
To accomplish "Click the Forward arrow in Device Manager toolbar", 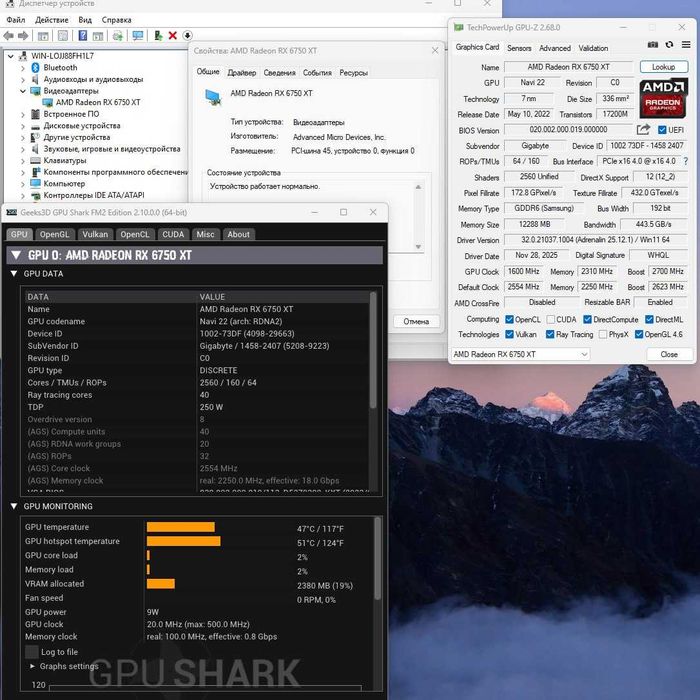I will [x=23, y=36].
